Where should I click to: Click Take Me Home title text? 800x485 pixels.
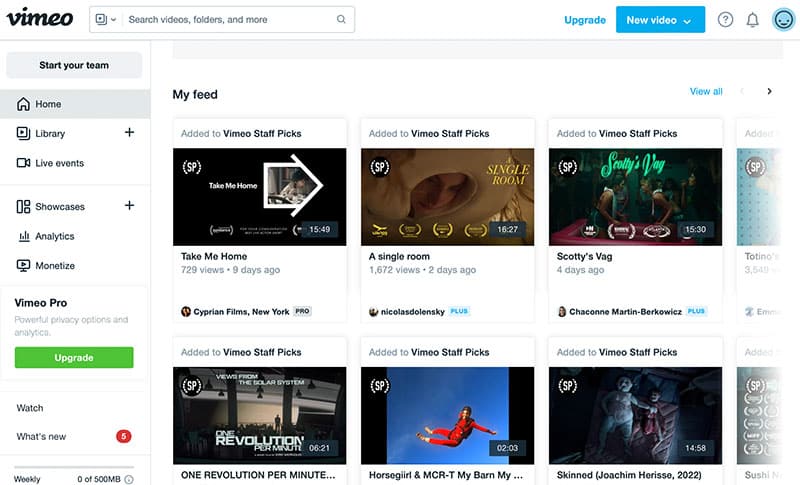tap(214, 257)
